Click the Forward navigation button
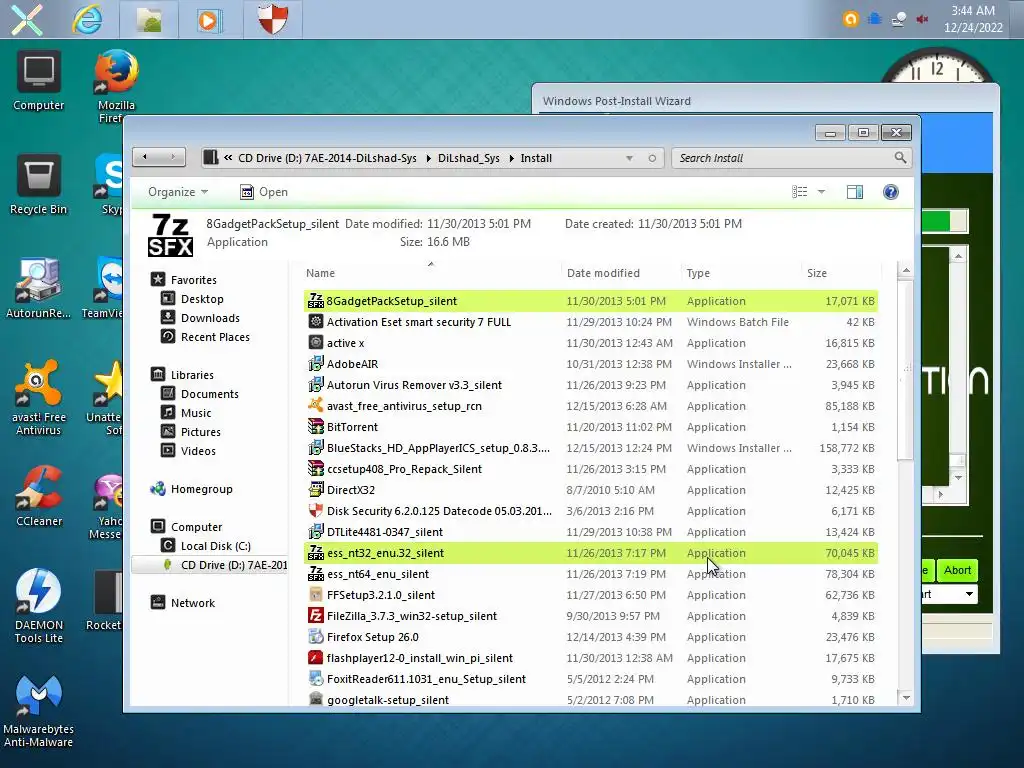1024x768 pixels. coord(172,157)
